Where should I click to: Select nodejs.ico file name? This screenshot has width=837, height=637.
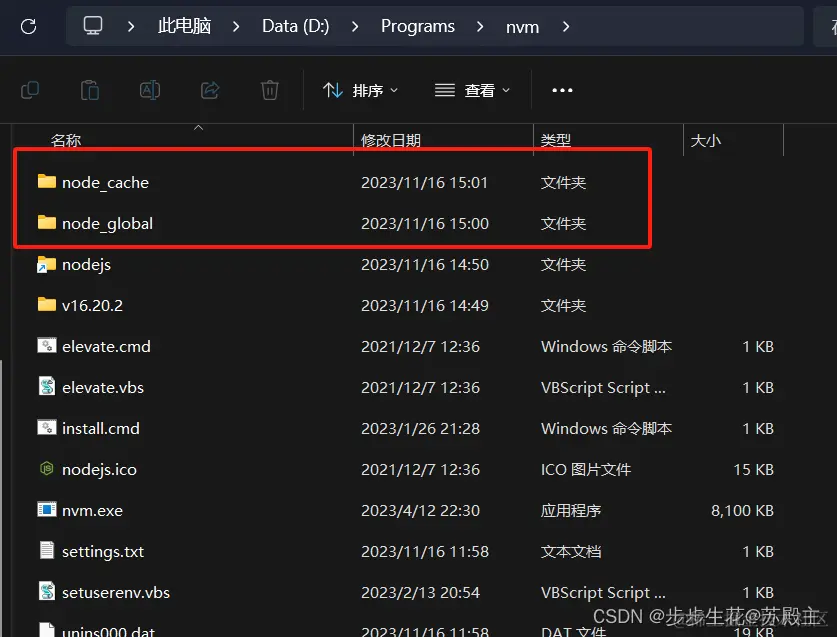pos(99,469)
